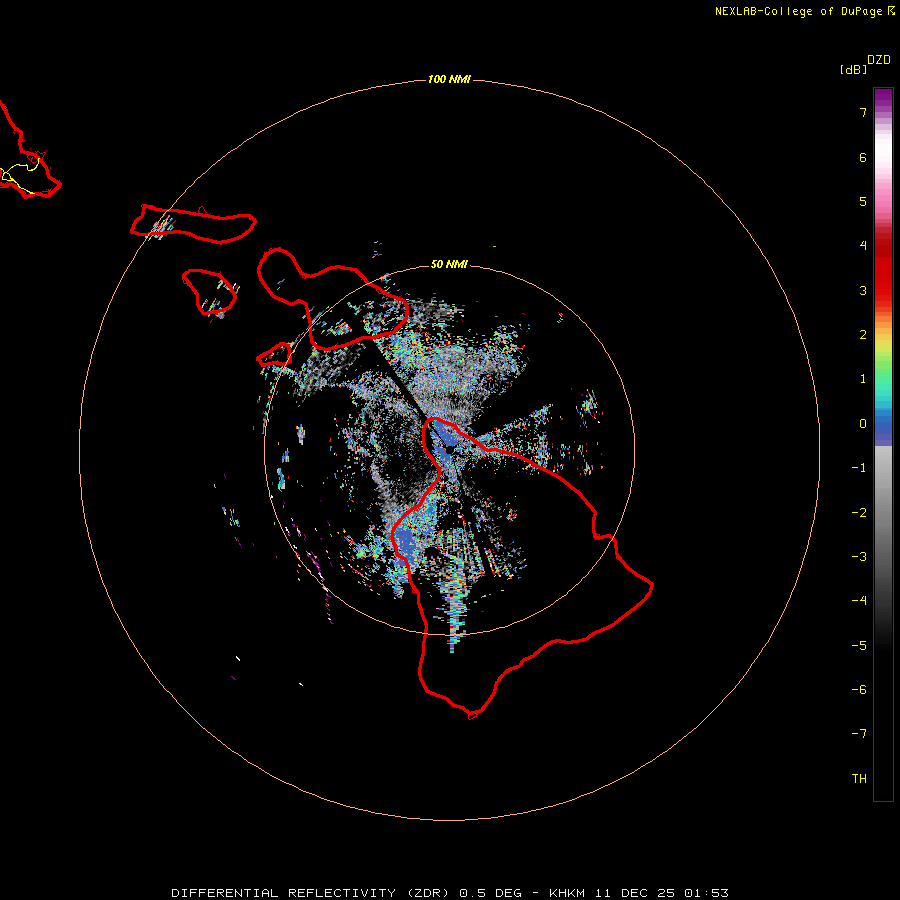Click the 100 NMI range ring label
Viewport: 900px width, 900px height.
(x=449, y=79)
